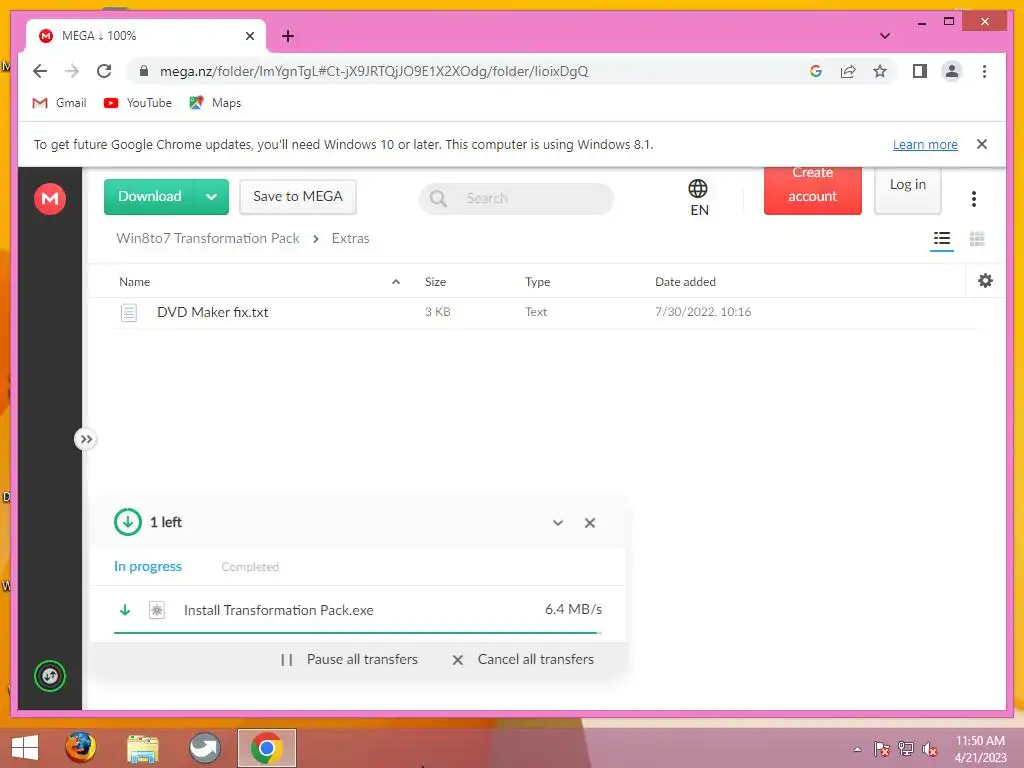The image size is (1024, 768).
Task: Click the green download arrow in transfer row
Action: [x=125, y=610]
